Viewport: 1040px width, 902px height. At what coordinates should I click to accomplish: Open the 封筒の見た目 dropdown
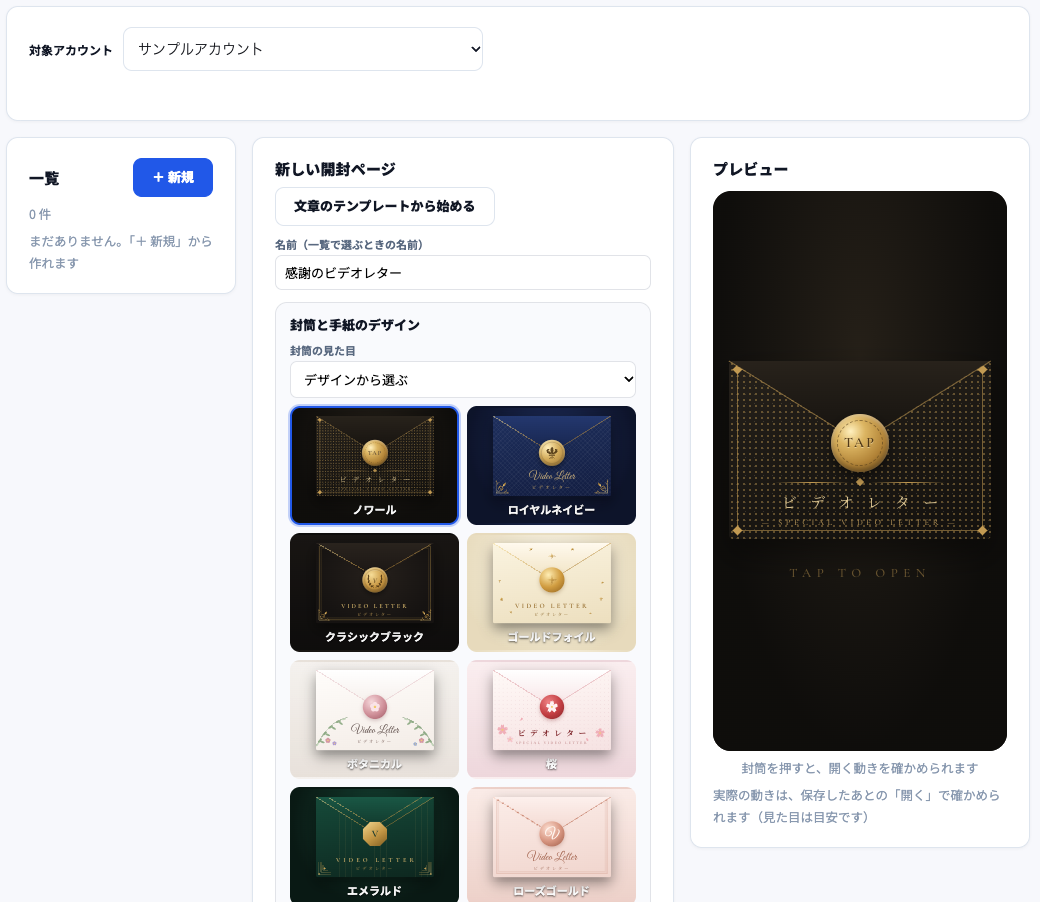tap(462, 379)
